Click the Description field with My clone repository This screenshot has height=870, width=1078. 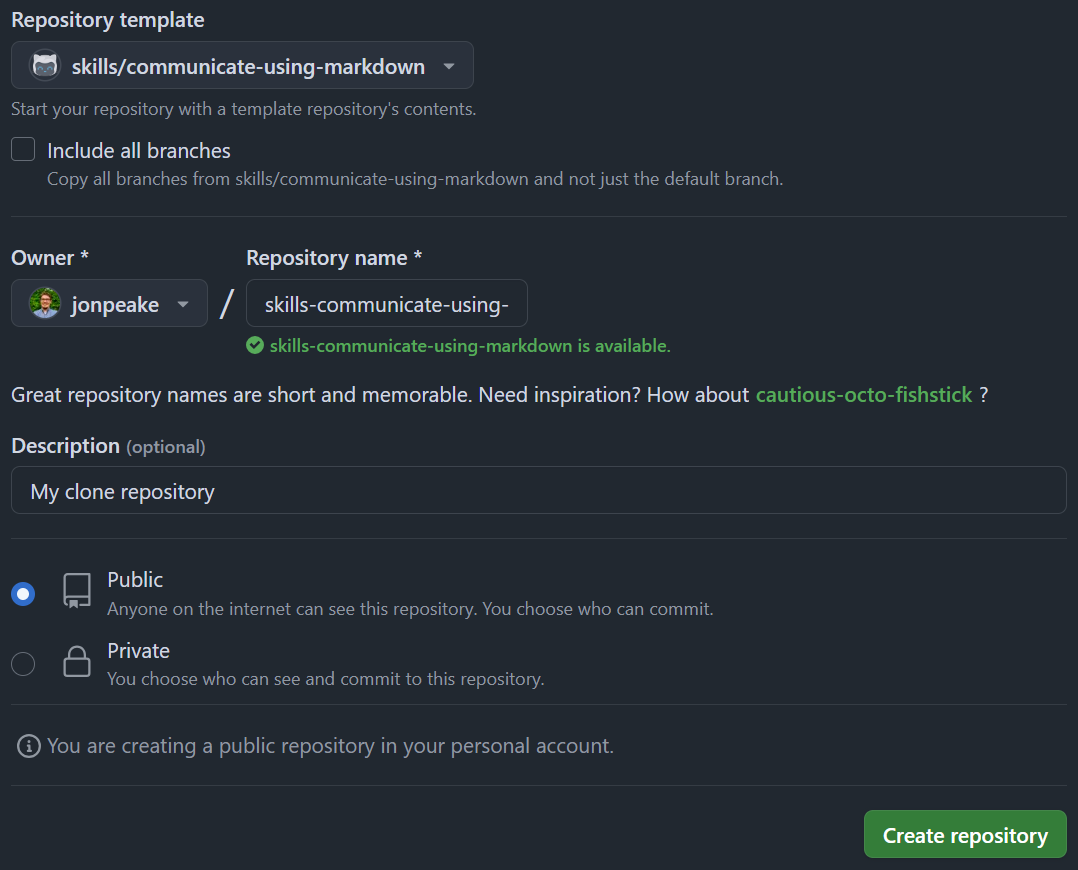coord(538,490)
